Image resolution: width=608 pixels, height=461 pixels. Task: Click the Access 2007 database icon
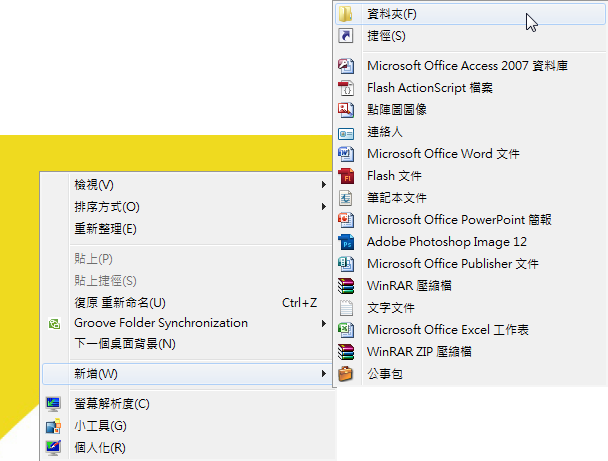[345, 66]
